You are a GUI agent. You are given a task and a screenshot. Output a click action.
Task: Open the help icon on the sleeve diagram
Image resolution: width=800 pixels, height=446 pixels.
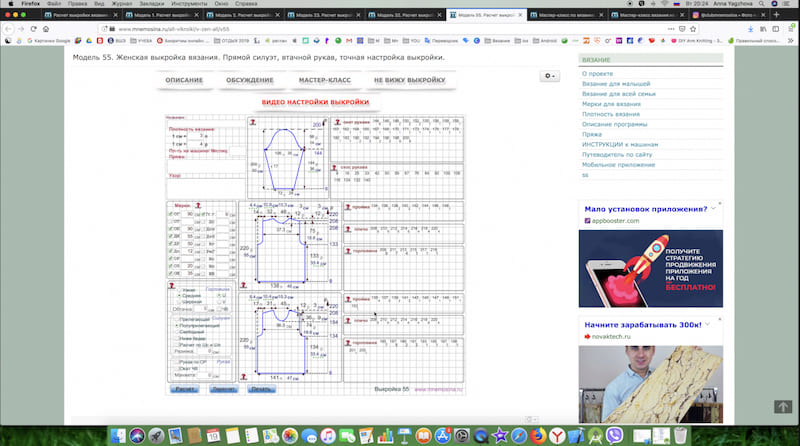point(253,122)
